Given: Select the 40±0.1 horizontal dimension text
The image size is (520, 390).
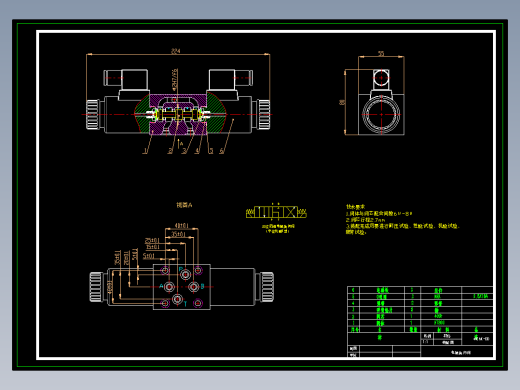Looking at the screenshot, I should (x=182, y=226).
